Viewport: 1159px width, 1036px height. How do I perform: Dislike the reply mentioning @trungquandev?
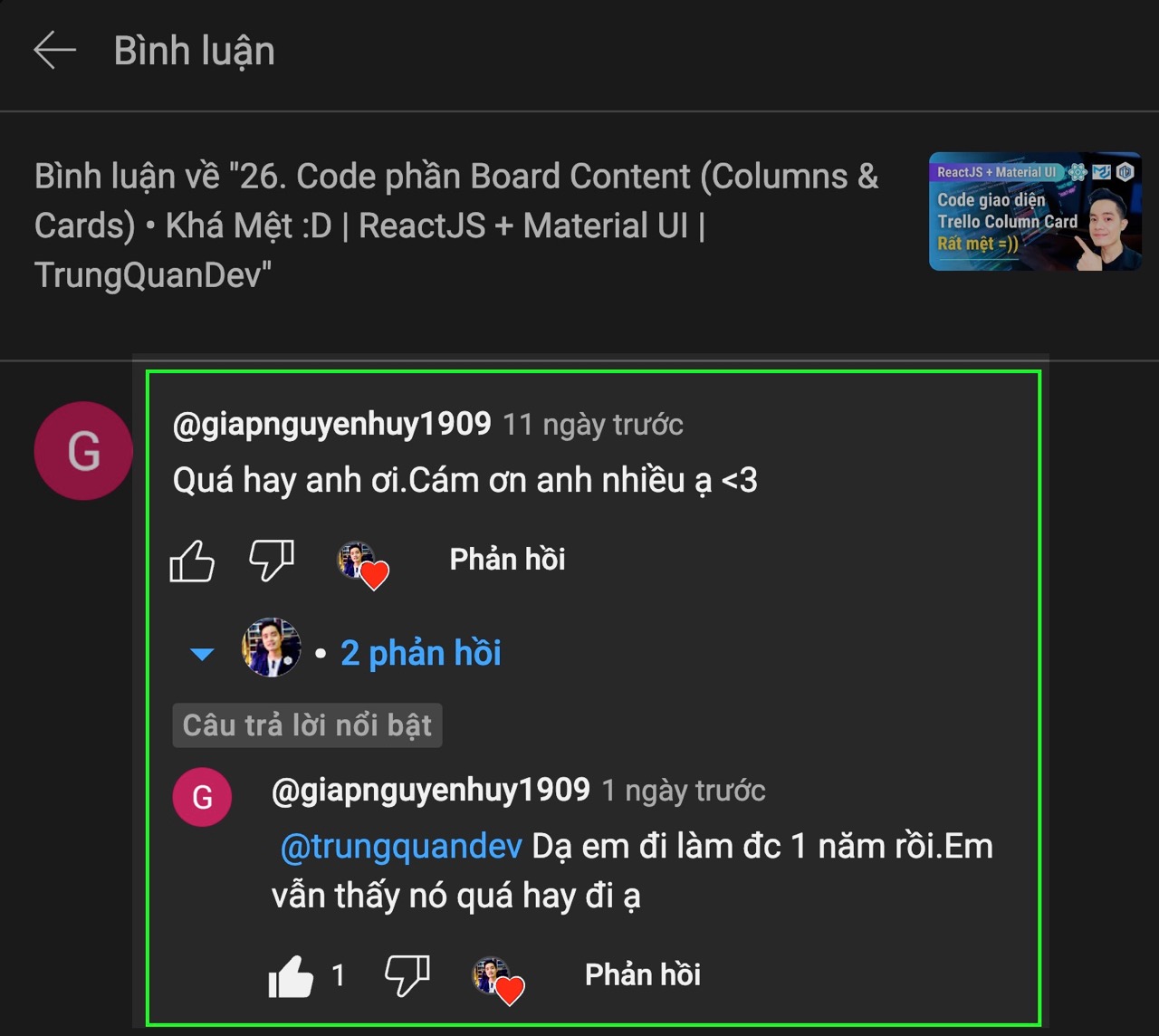(407, 976)
